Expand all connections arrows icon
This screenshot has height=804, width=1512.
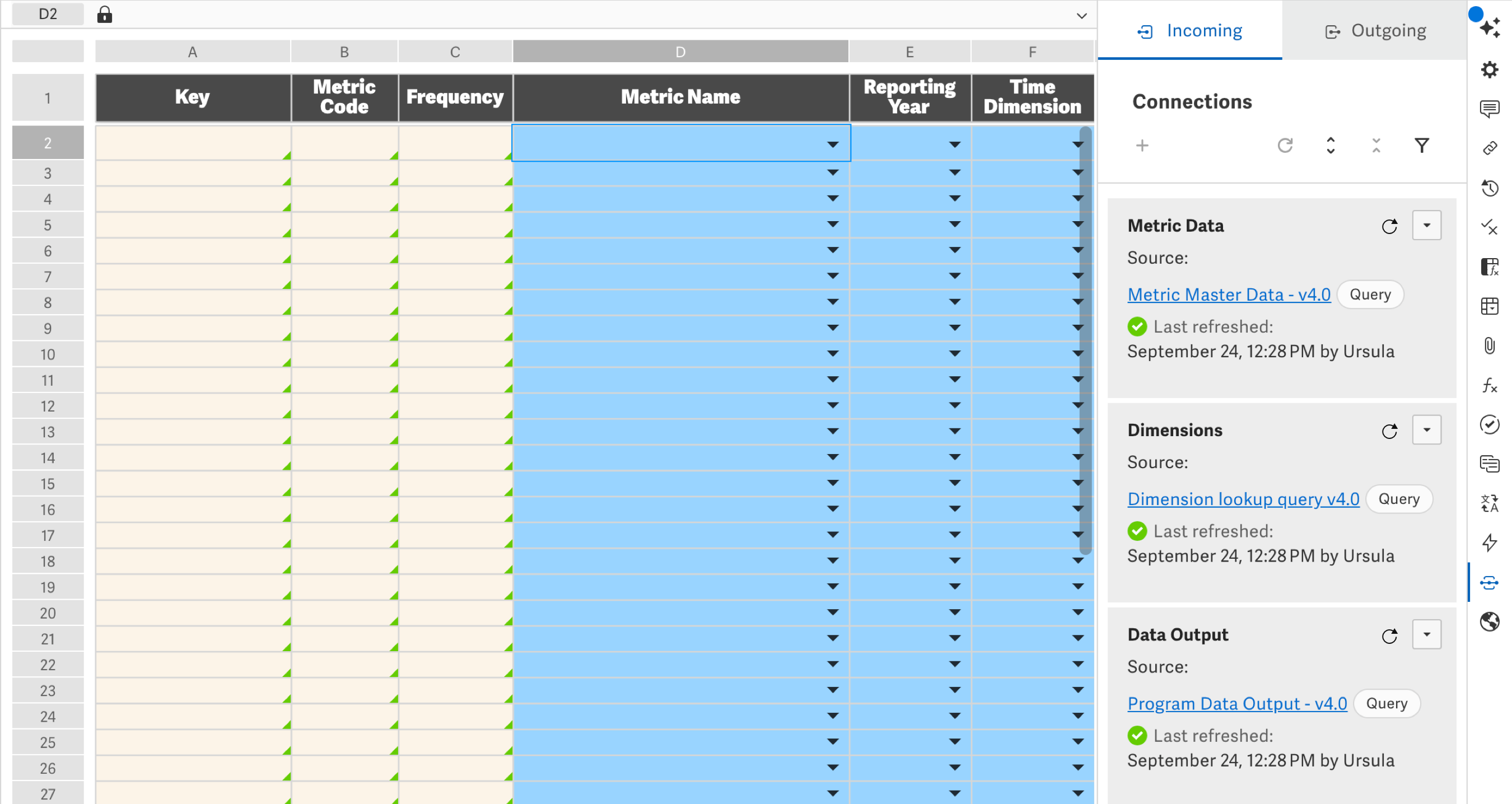tap(1331, 146)
